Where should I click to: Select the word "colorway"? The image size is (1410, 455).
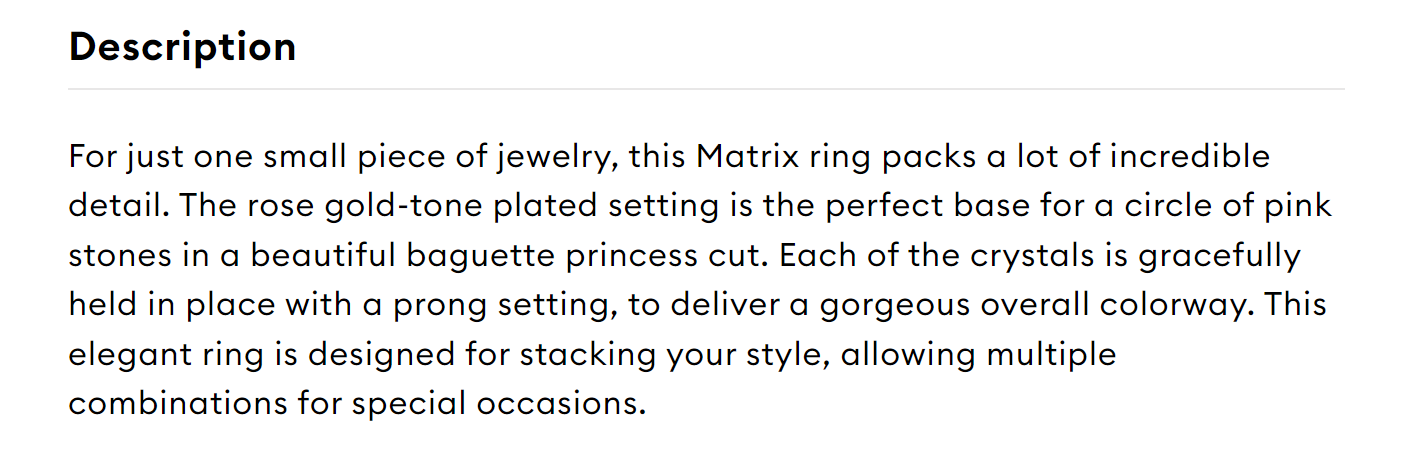click(x=1179, y=307)
